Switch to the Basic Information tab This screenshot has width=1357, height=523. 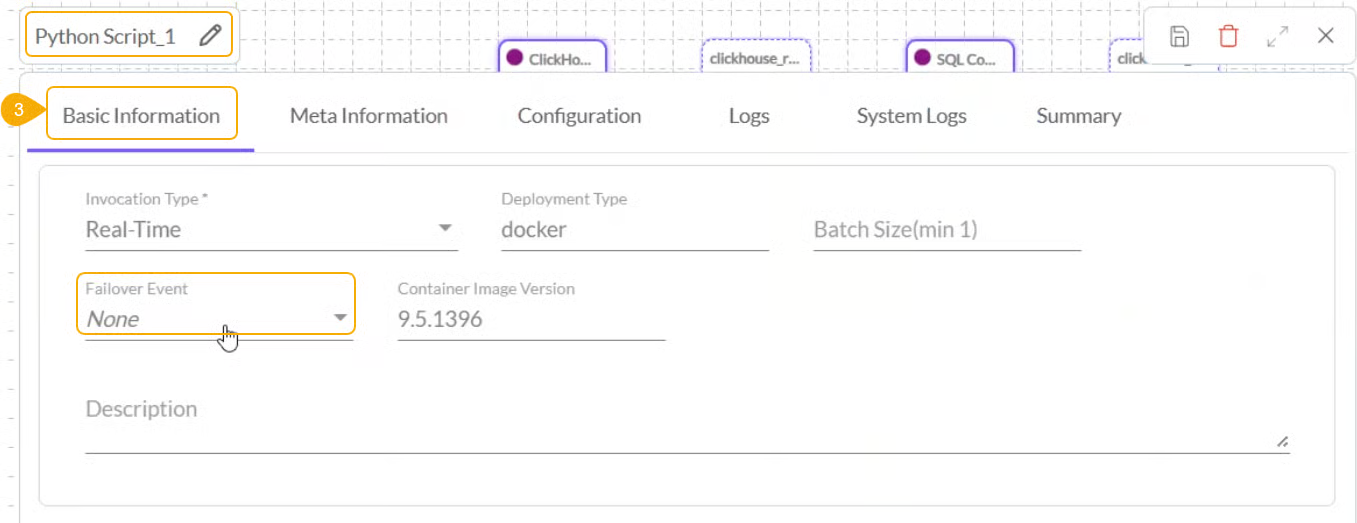pos(141,116)
